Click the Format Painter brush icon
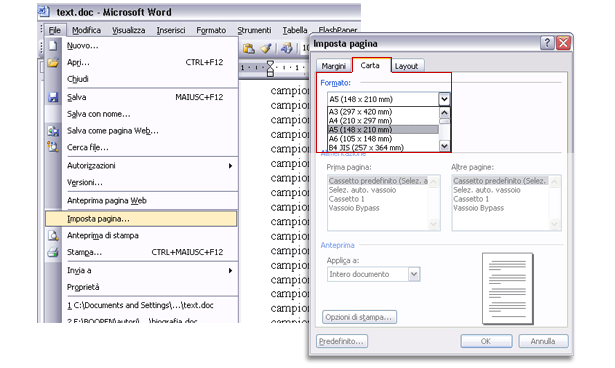This screenshot has width=615, height=368. pyautogui.click(x=266, y=49)
